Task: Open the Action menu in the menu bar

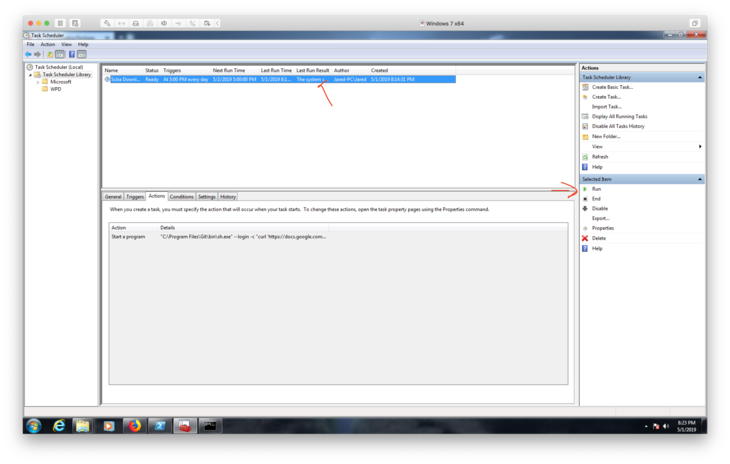Action: (x=47, y=44)
